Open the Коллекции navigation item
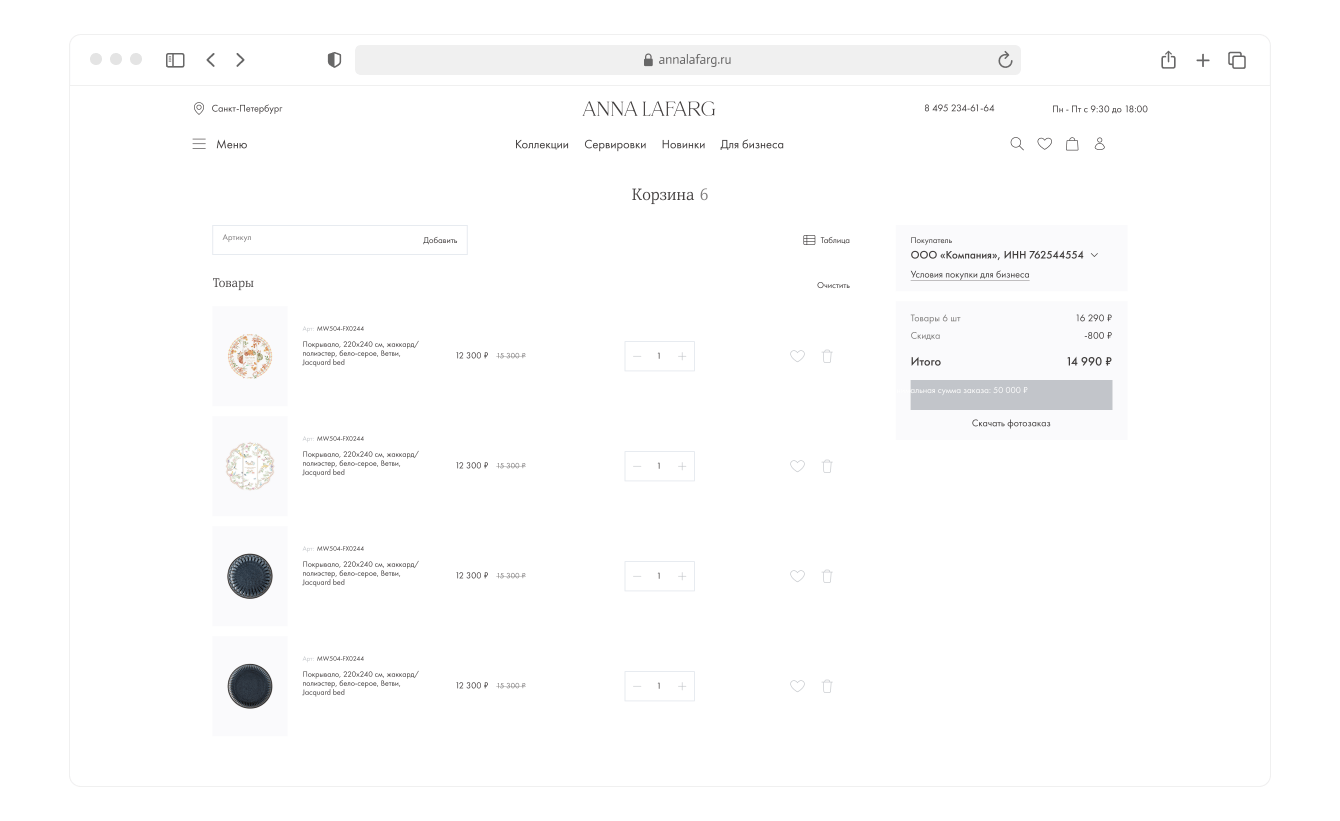The width and height of the screenshot is (1340, 821). point(541,145)
